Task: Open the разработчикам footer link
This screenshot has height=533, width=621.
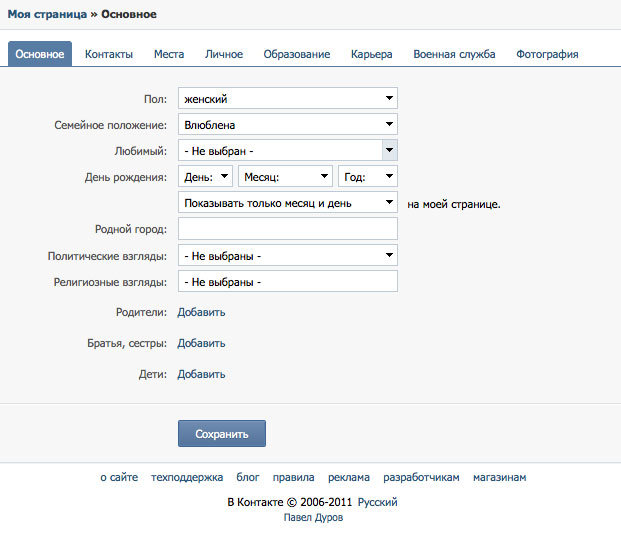Action: tap(421, 478)
